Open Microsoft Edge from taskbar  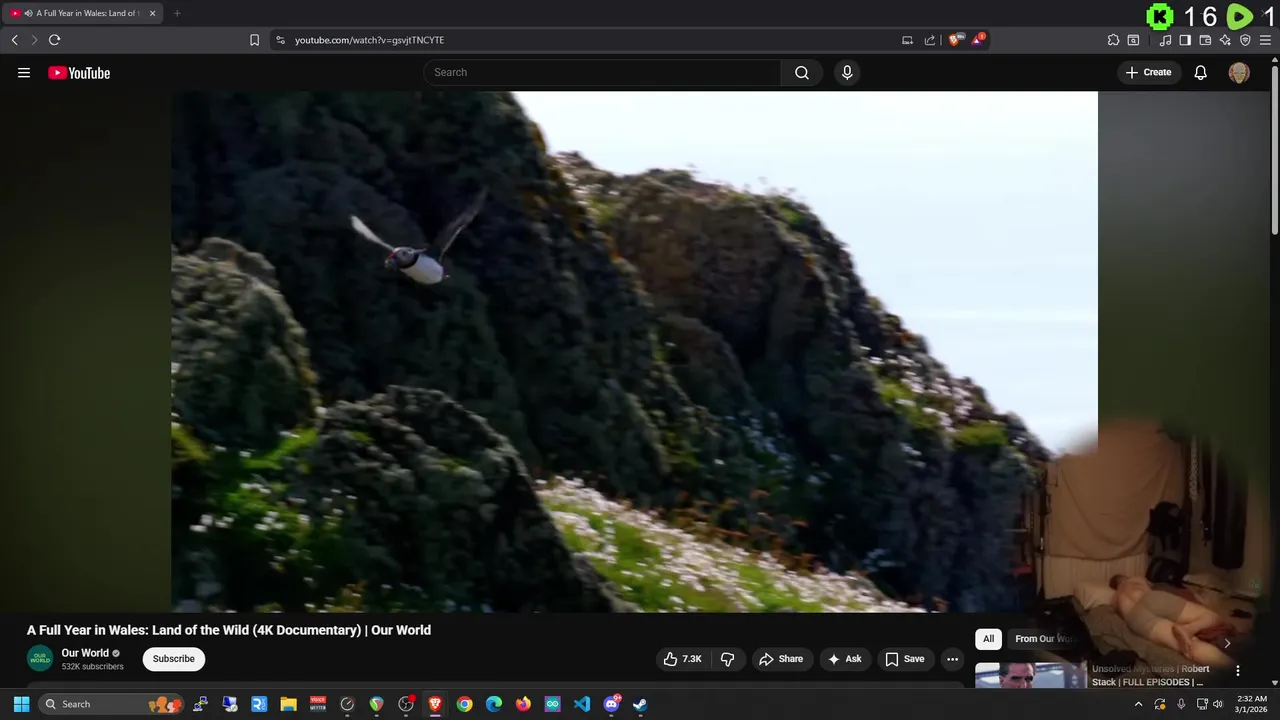coord(494,704)
